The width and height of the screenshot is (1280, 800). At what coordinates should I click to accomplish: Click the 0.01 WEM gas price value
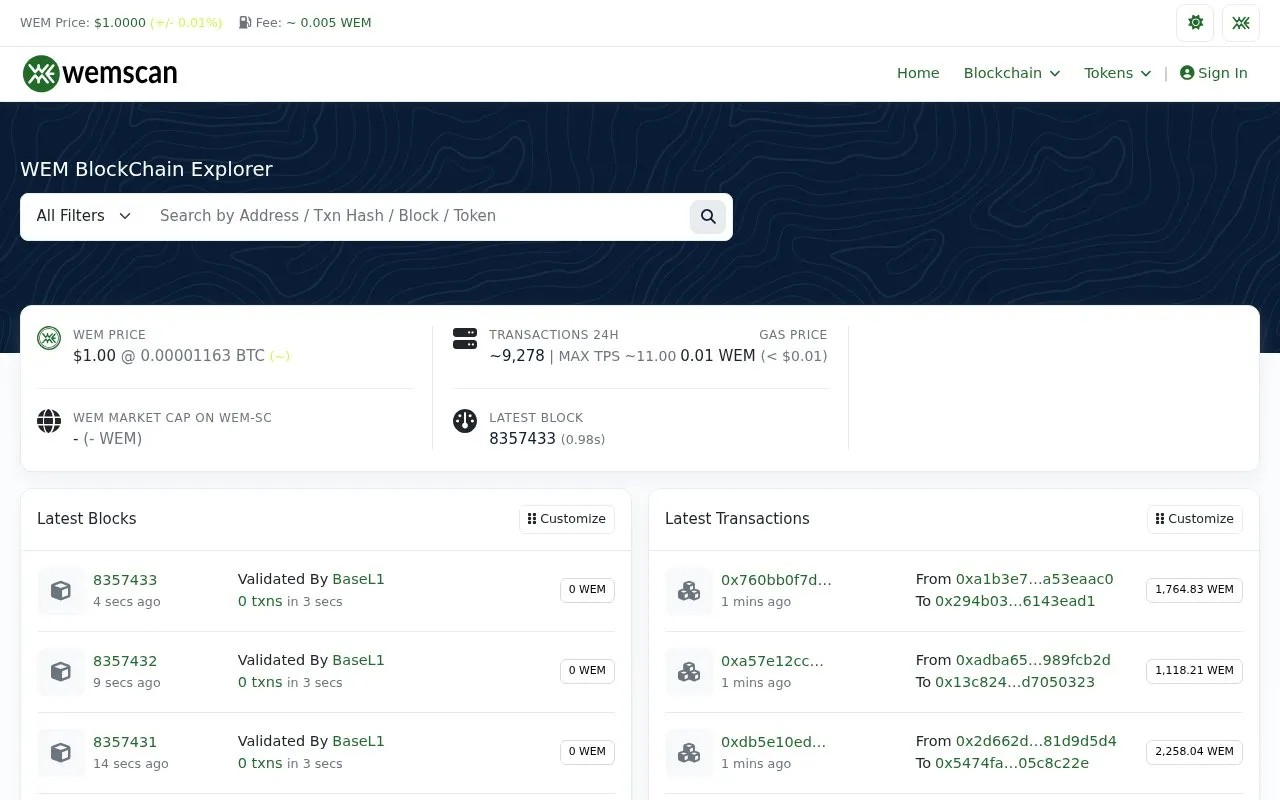[718, 356]
